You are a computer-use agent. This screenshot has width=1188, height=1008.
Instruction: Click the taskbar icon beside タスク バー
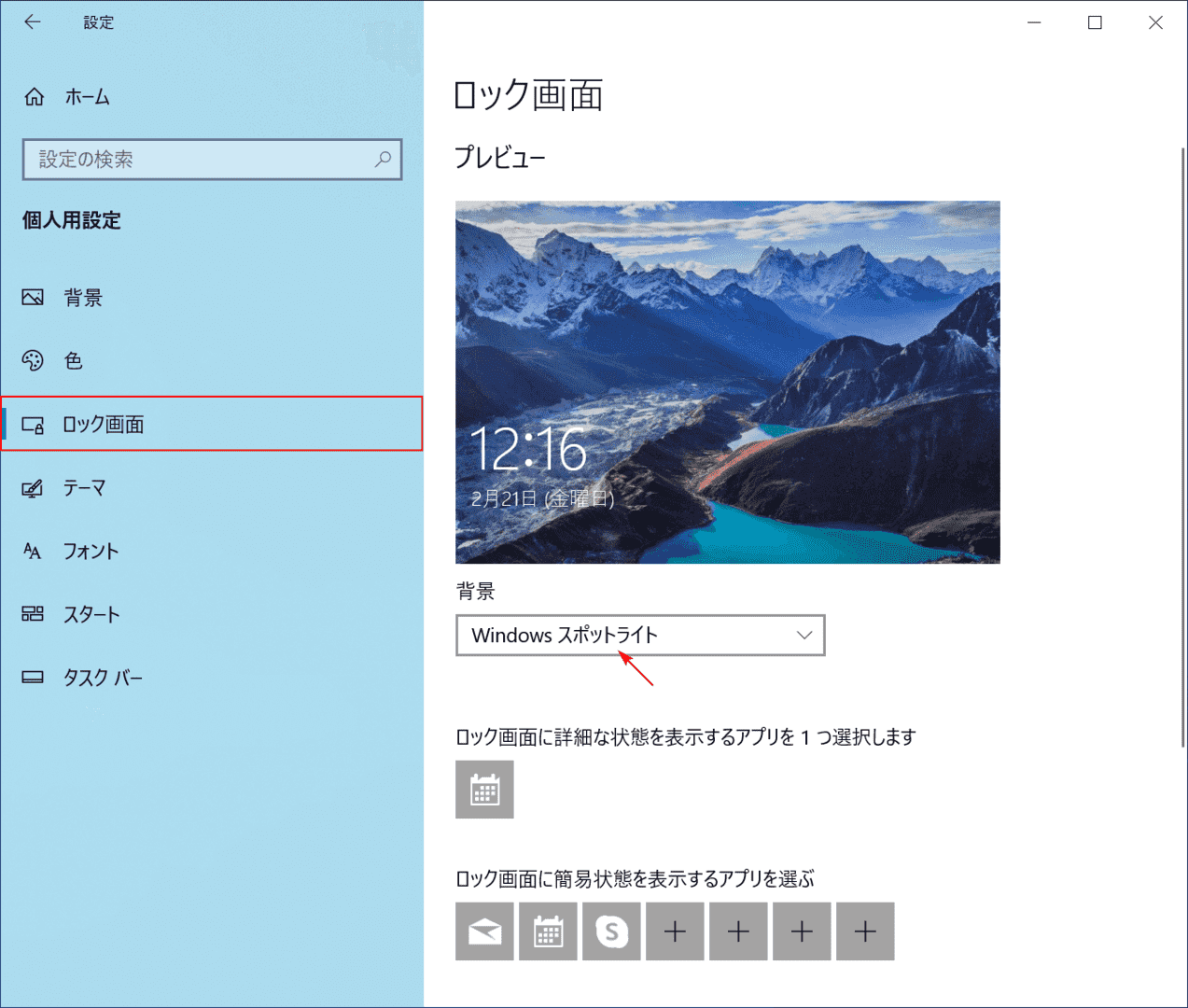point(33,678)
